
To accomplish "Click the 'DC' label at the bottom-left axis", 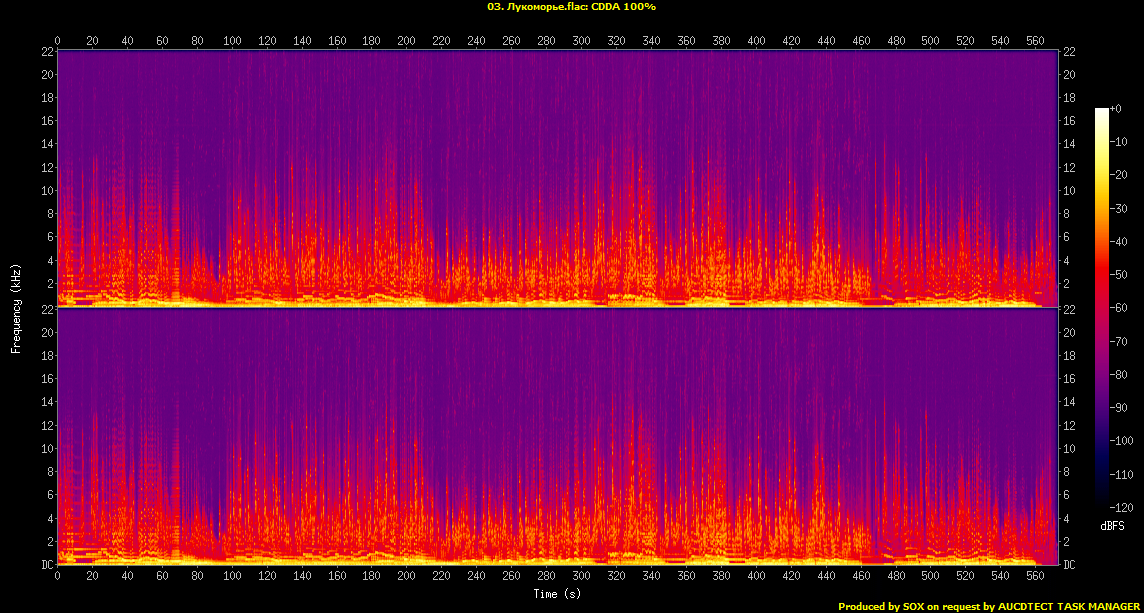I will point(47,565).
